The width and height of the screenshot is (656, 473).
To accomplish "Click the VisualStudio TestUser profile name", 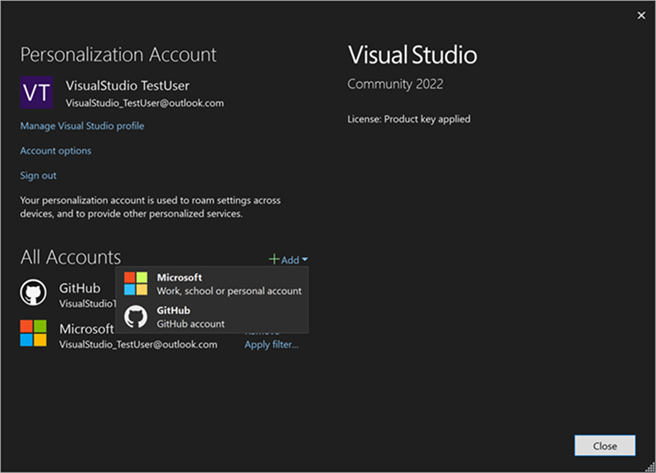I will click(126, 85).
